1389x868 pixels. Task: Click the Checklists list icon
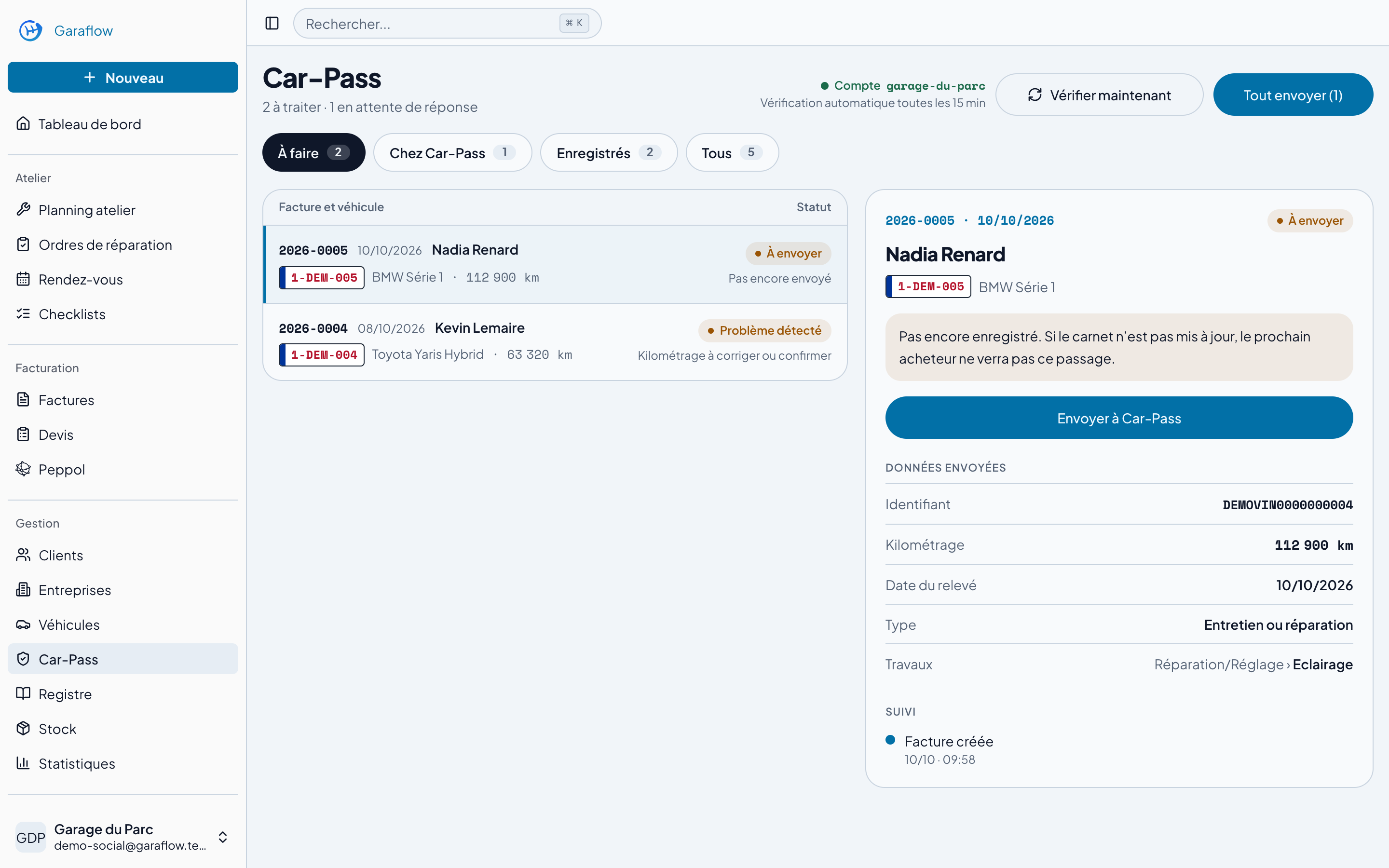(x=23, y=314)
